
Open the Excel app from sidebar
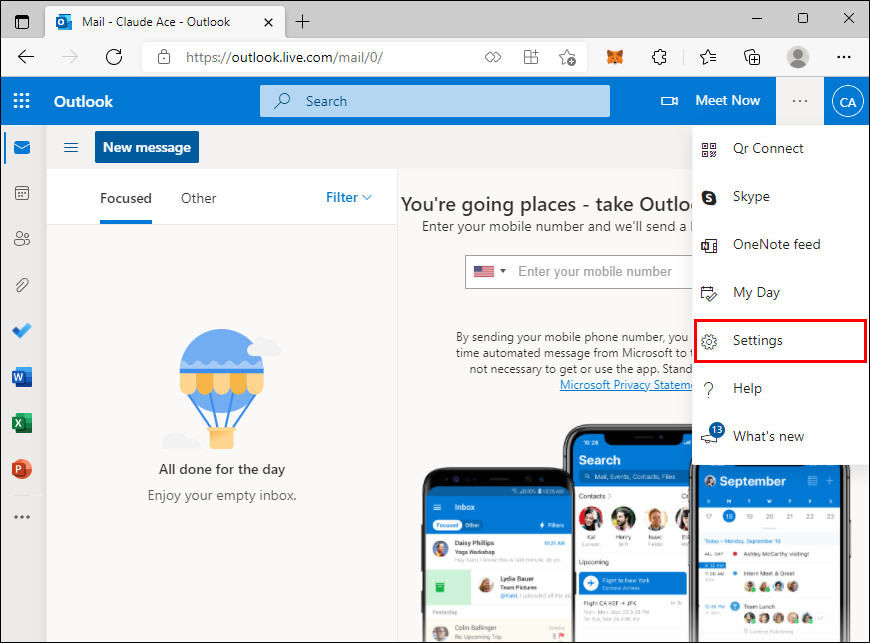pyautogui.click(x=22, y=423)
